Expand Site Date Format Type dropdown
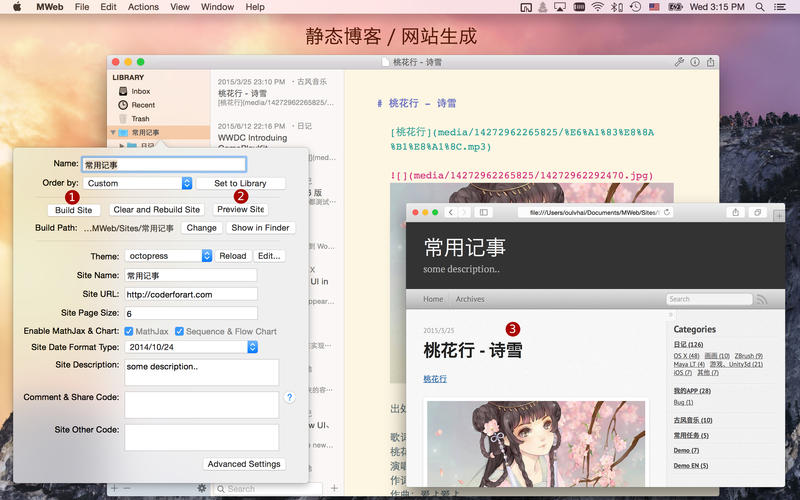Viewport: 800px width, 500px height. 252,347
